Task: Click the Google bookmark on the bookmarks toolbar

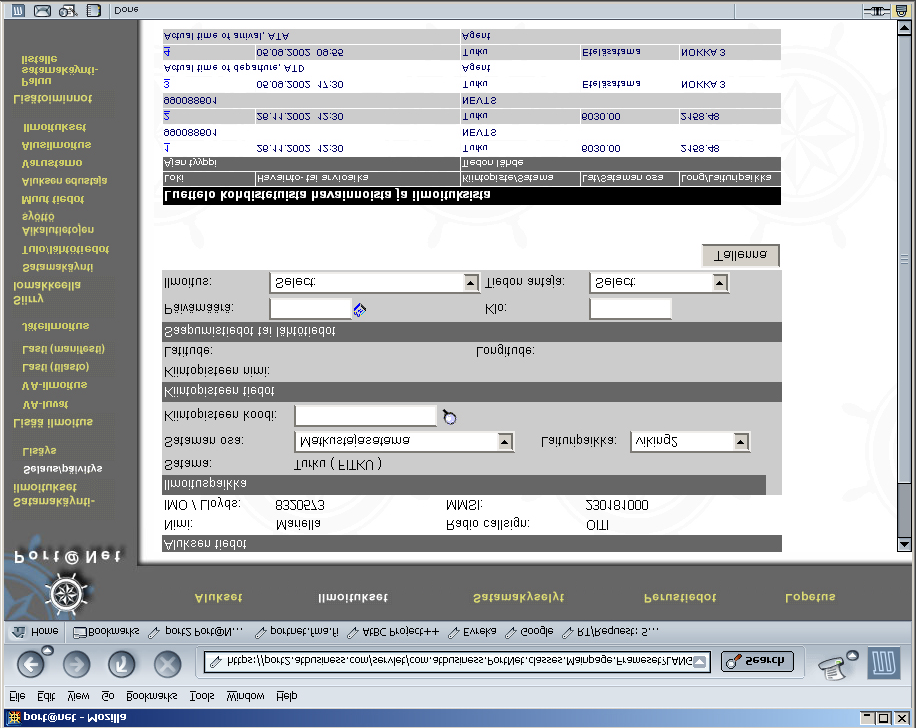Action: point(530,632)
